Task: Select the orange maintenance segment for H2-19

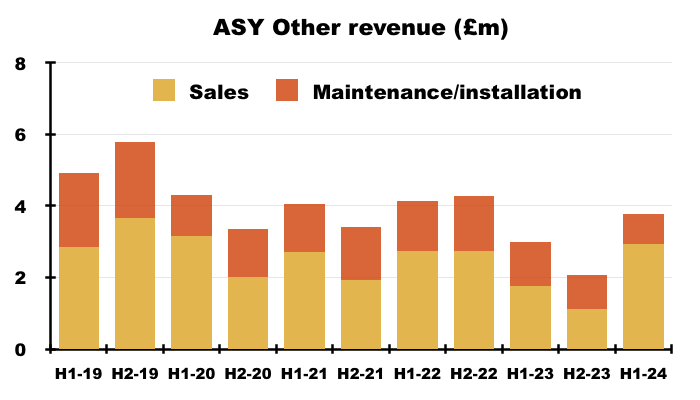Action: point(135,180)
